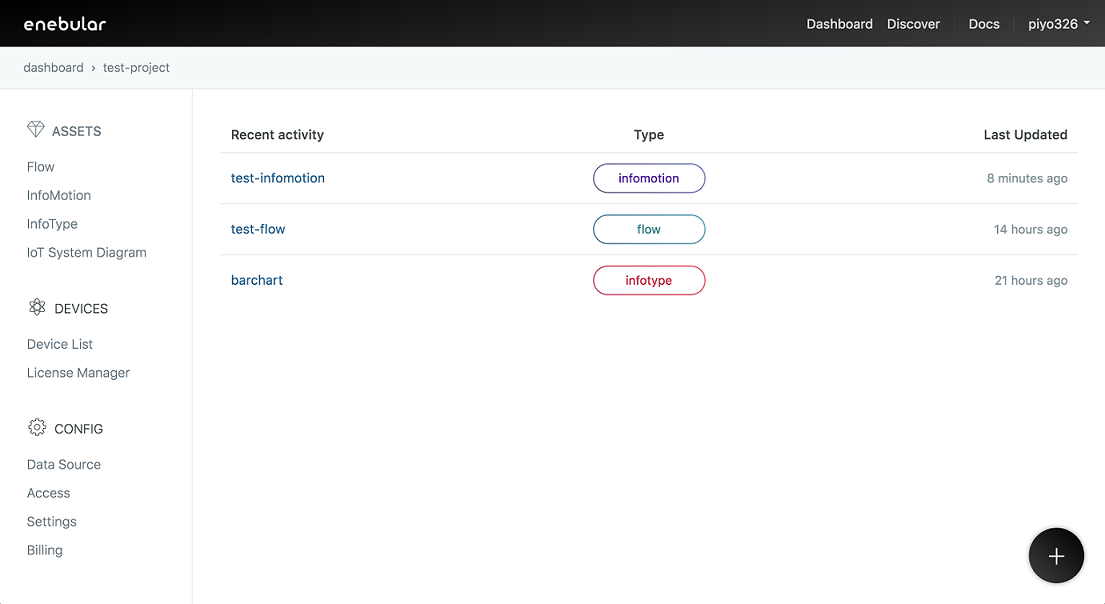Go to License Manager in sidebar

pos(78,373)
